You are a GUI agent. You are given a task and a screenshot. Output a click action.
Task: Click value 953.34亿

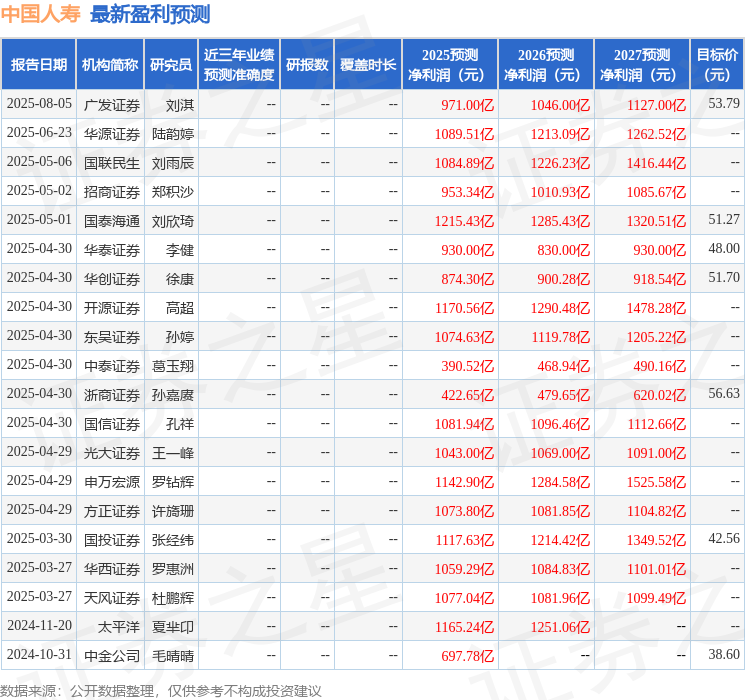coord(468,192)
